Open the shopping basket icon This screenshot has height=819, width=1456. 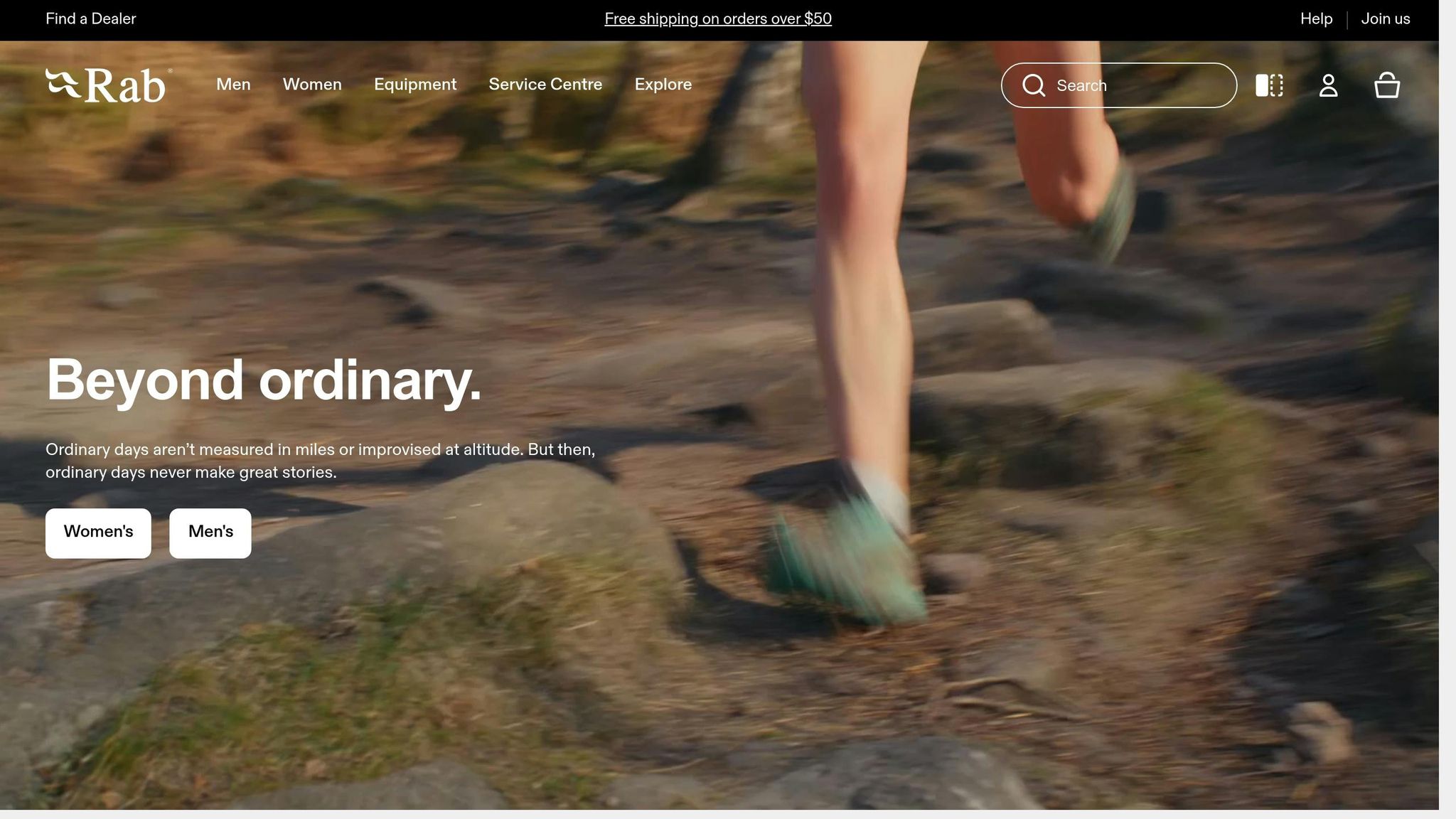pos(1386,85)
